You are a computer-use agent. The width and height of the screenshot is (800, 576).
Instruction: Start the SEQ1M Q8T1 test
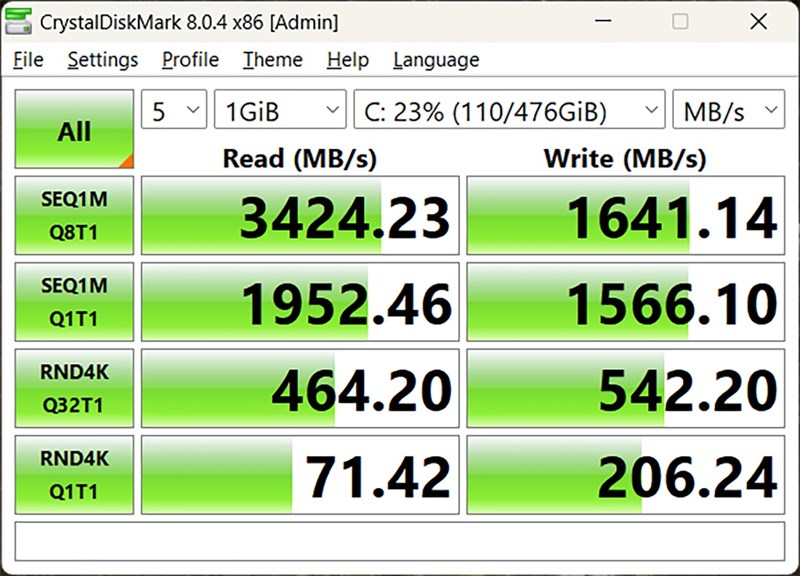pyautogui.click(x=74, y=215)
